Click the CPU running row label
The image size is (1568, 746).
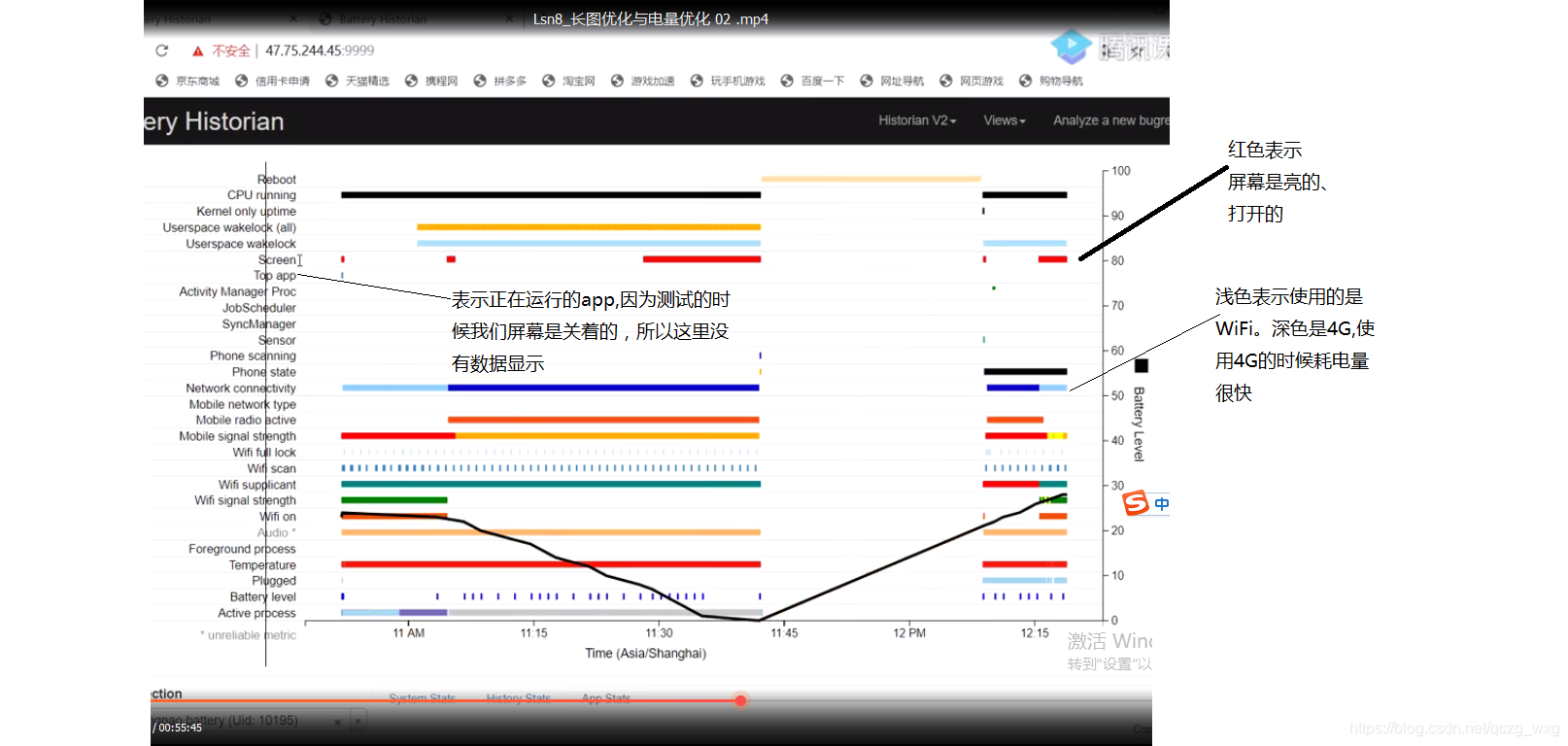(261, 195)
